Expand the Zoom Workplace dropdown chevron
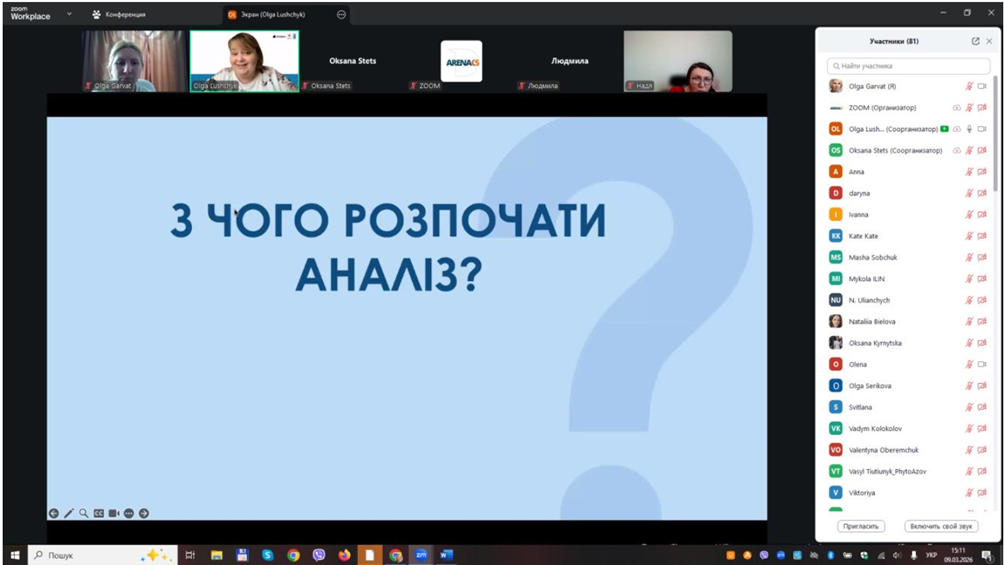1004x565 pixels. tap(69, 14)
